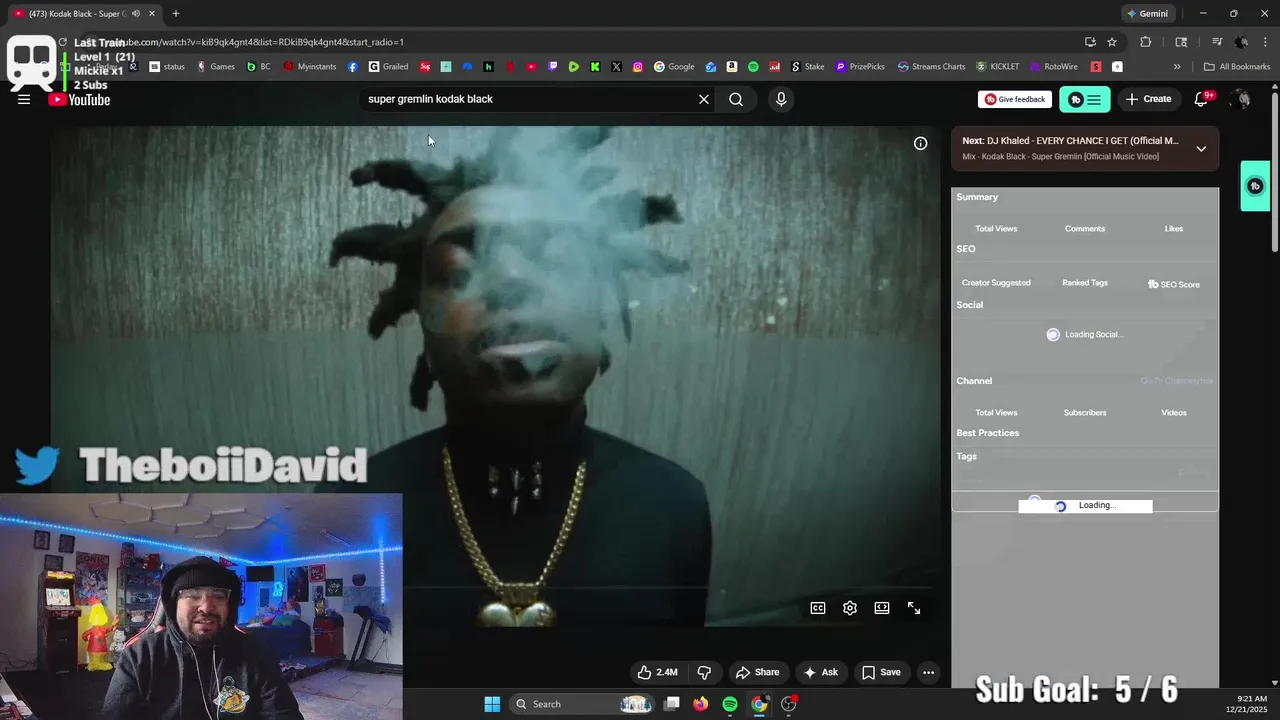Click the taskbar Search box
This screenshot has height=720, width=1280.
point(584,704)
